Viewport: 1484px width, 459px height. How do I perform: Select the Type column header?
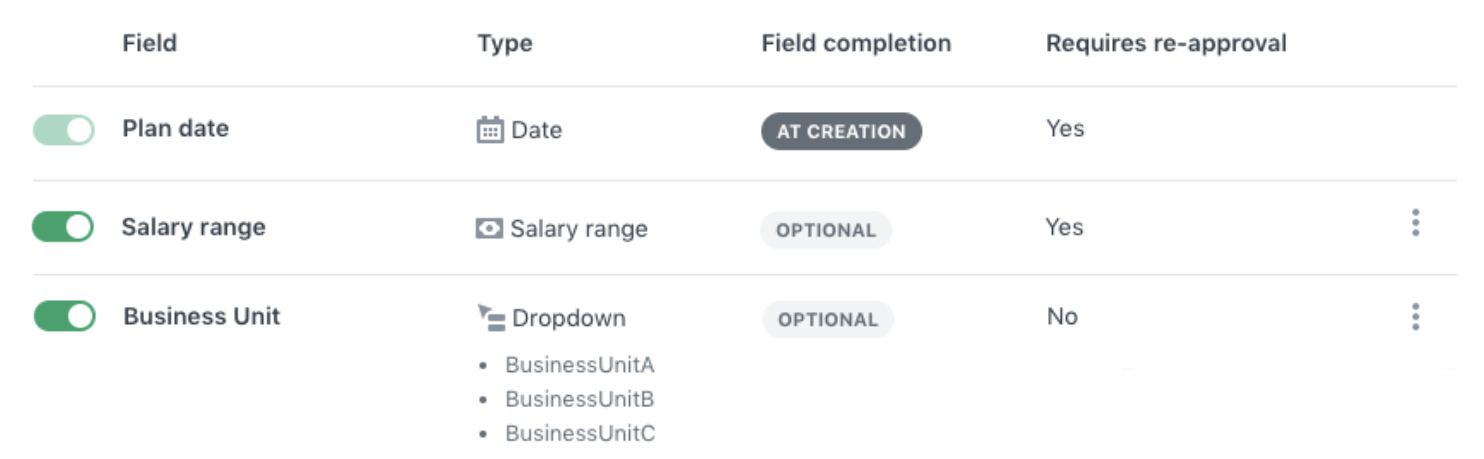[x=505, y=44]
